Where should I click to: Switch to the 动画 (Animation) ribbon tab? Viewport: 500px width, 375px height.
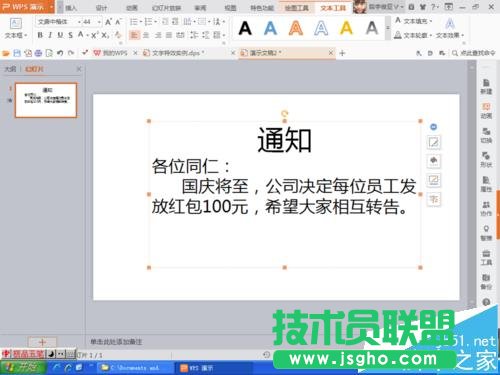[x=132, y=8]
